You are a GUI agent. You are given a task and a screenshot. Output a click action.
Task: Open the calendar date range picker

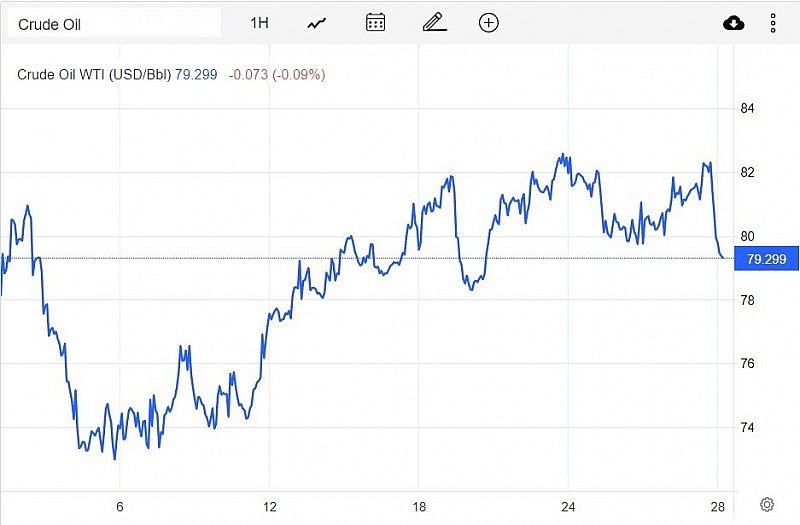[x=376, y=22]
